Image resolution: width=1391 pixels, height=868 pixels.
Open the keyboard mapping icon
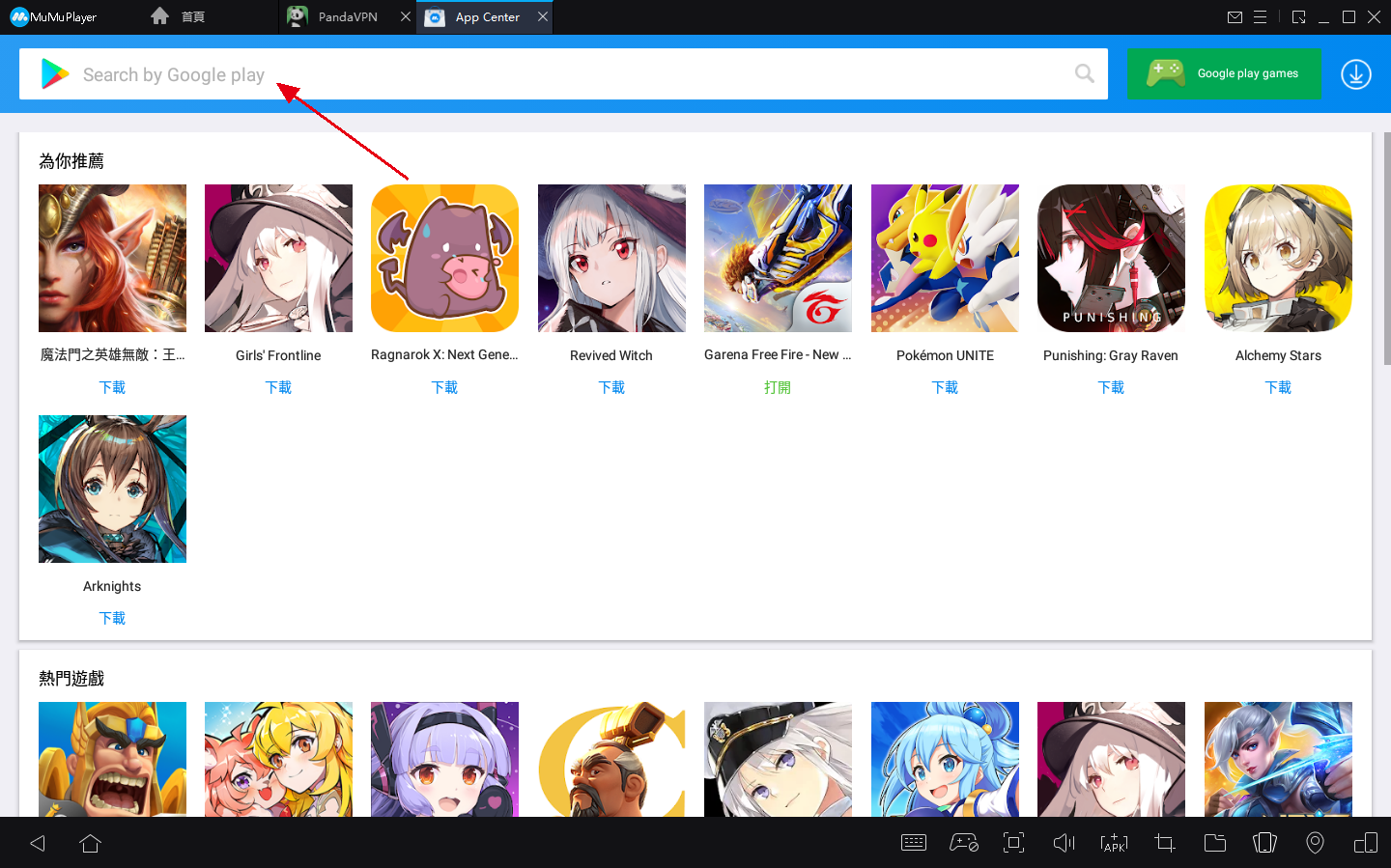(914, 843)
